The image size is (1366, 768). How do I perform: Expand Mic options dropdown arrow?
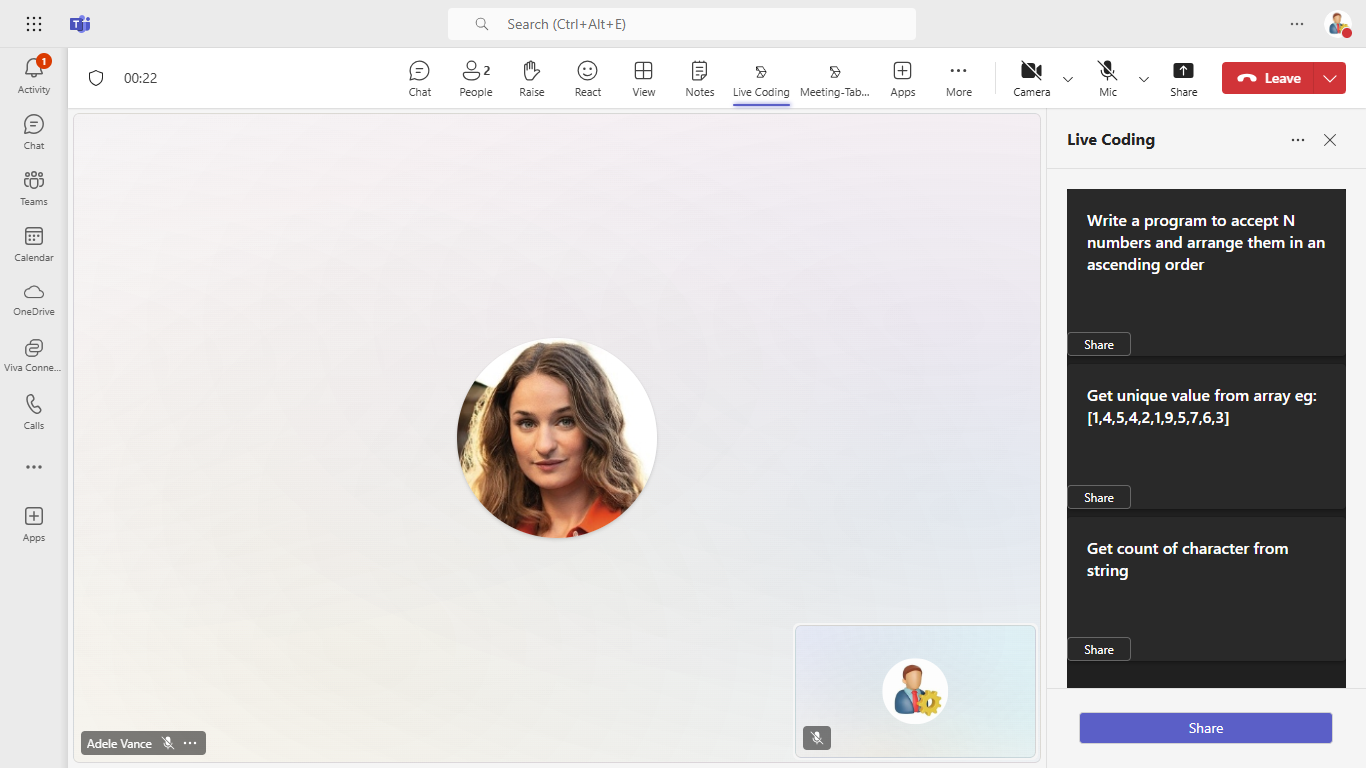[1144, 79]
